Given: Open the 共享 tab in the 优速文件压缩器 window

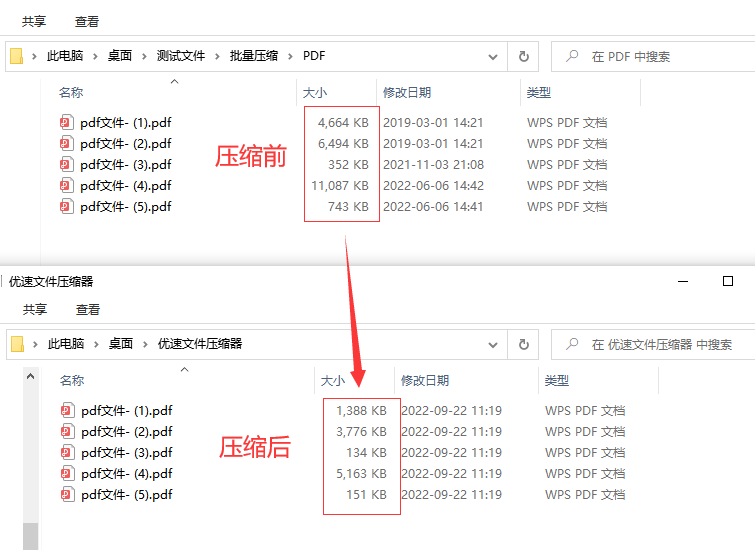Looking at the screenshot, I should tap(35, 310).
